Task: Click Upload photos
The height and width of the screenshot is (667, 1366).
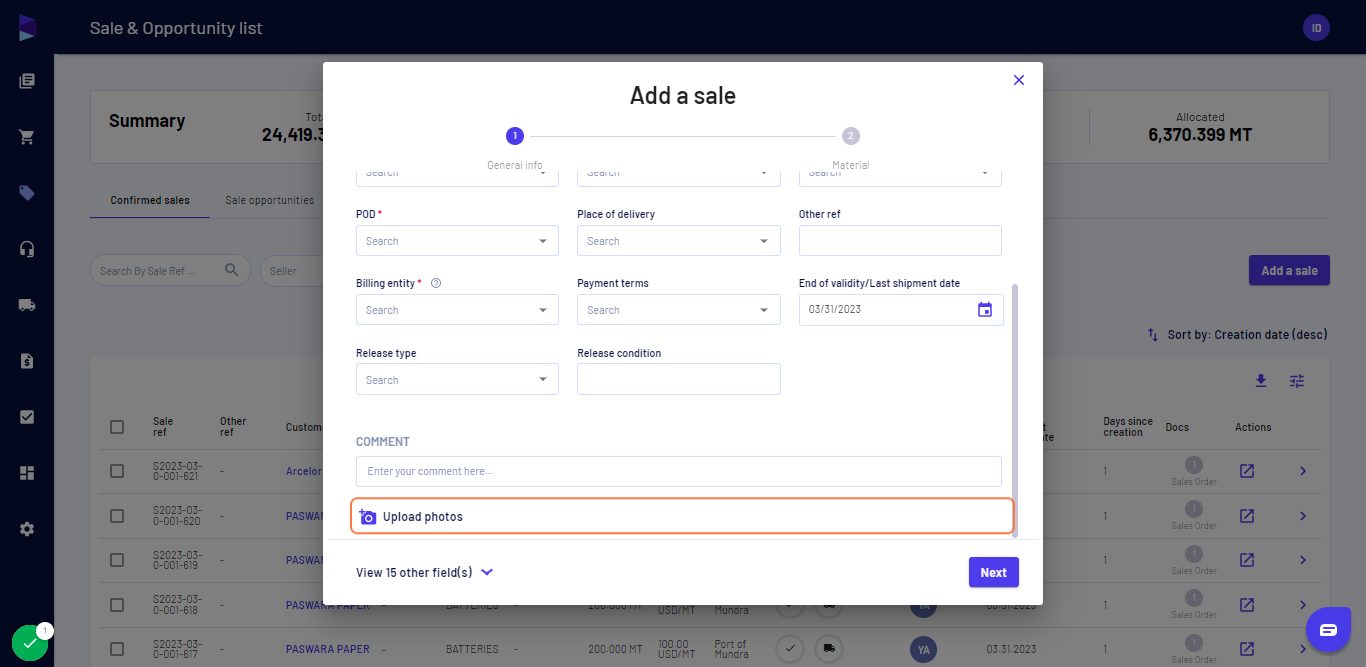Action: (x=683, y=516)
